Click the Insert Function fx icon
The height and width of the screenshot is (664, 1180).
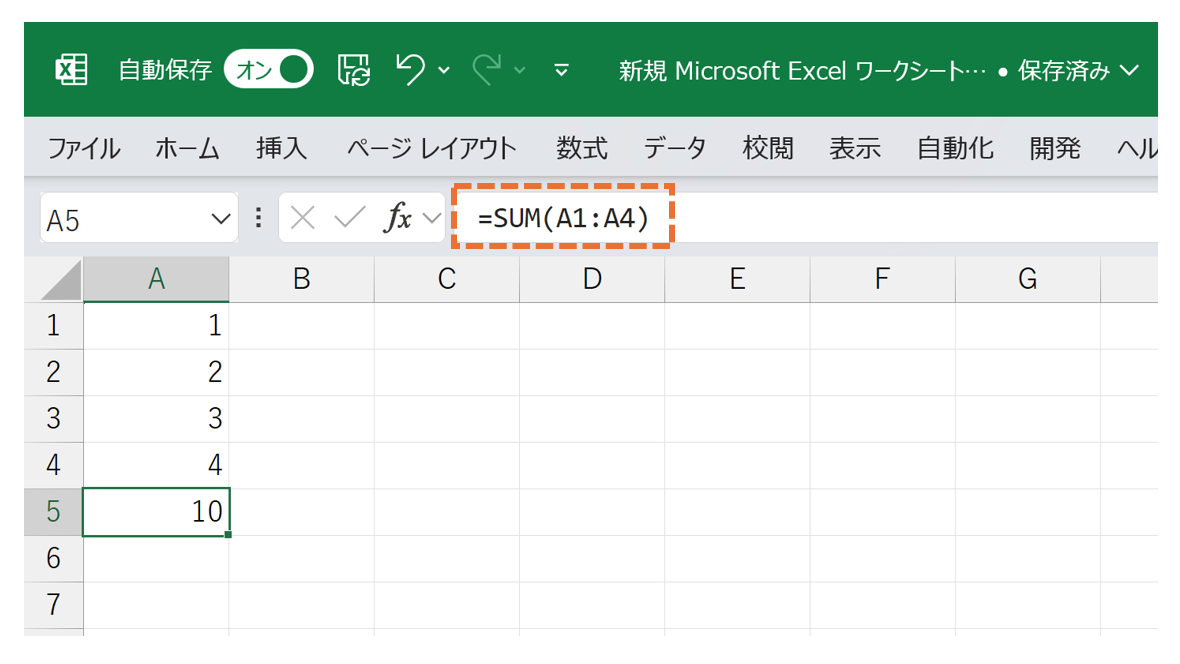point(398,218)
